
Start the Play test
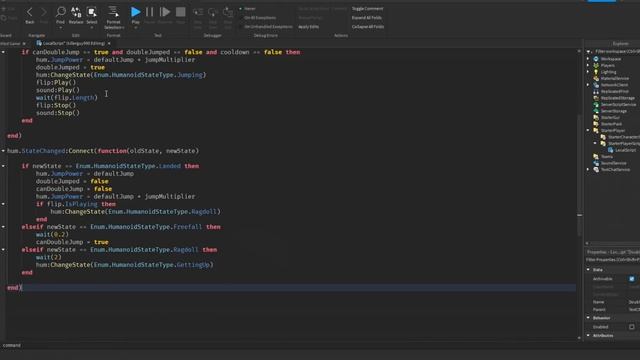[136, 13]
